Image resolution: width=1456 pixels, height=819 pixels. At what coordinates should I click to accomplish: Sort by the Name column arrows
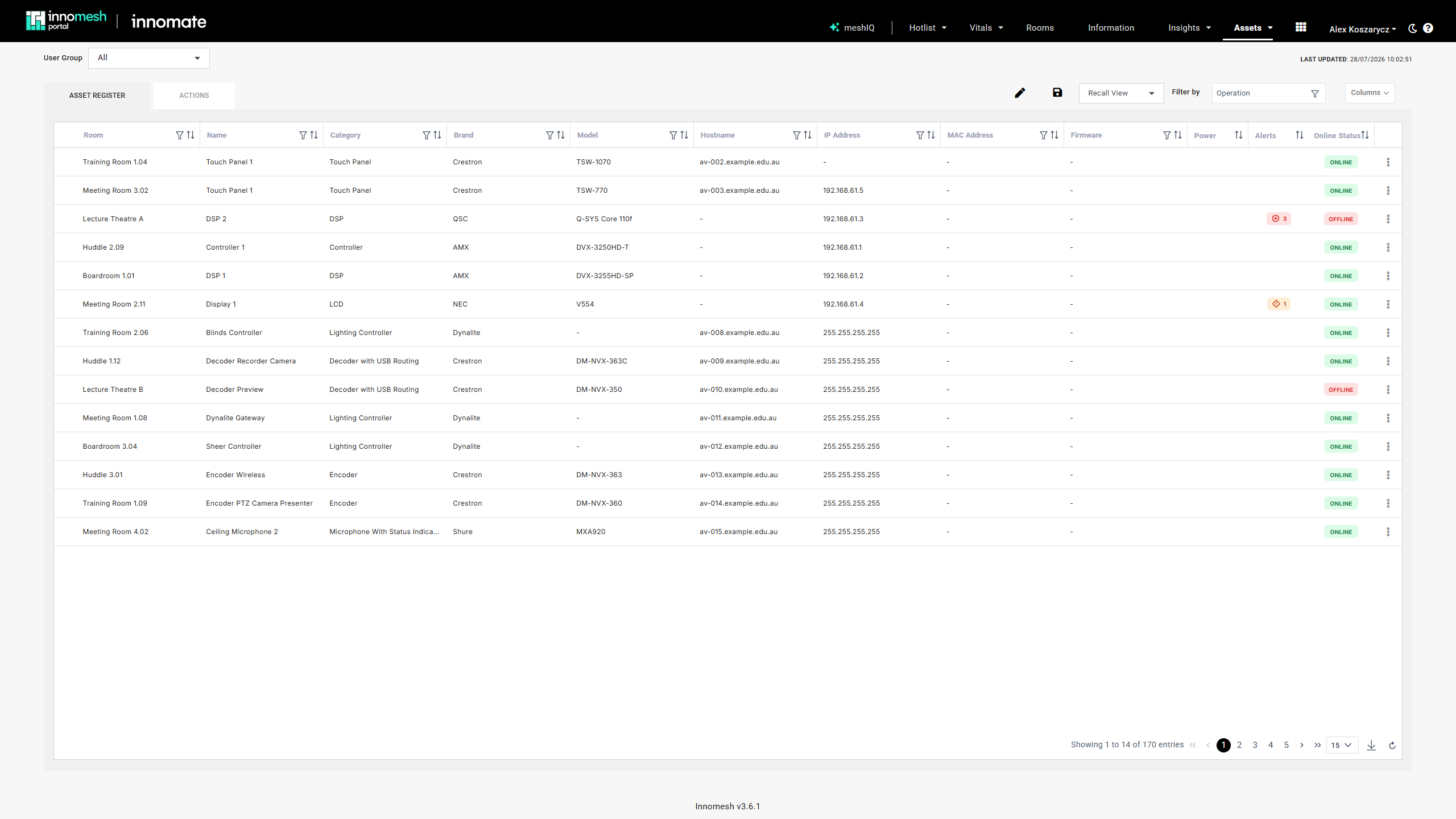(314, 135)
